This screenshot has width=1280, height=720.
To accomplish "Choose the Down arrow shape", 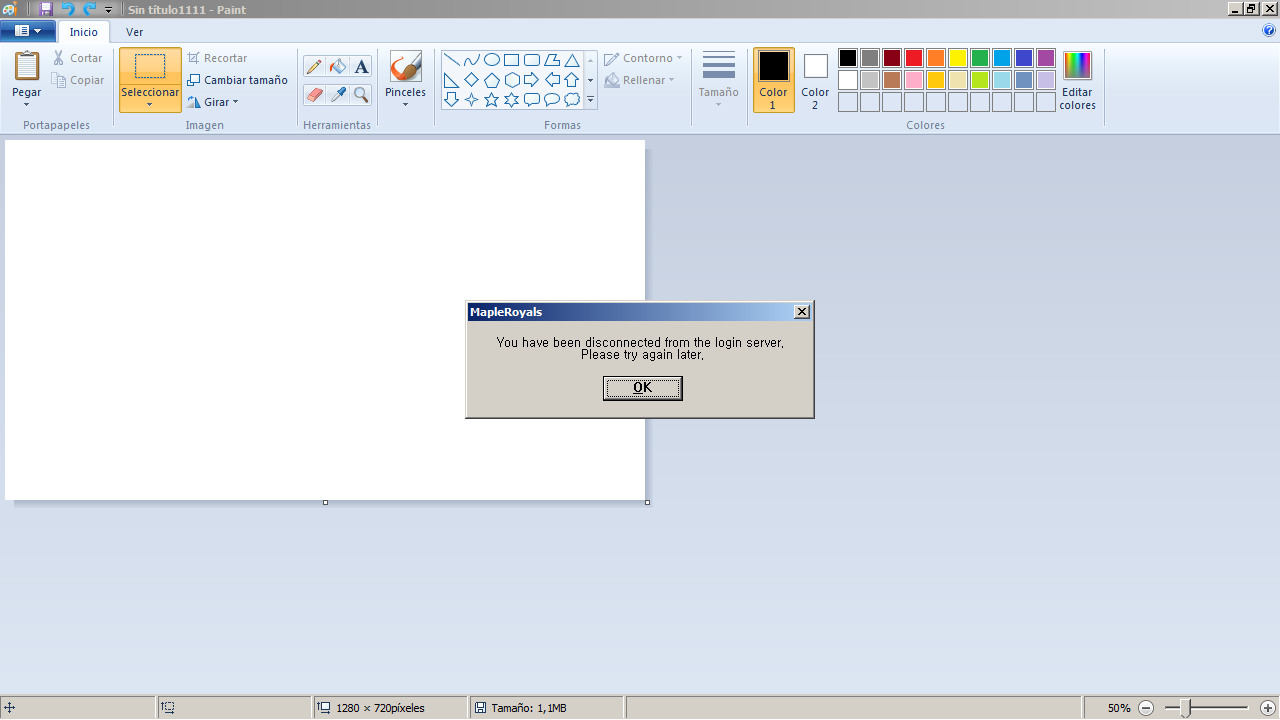I will point(451,100).
